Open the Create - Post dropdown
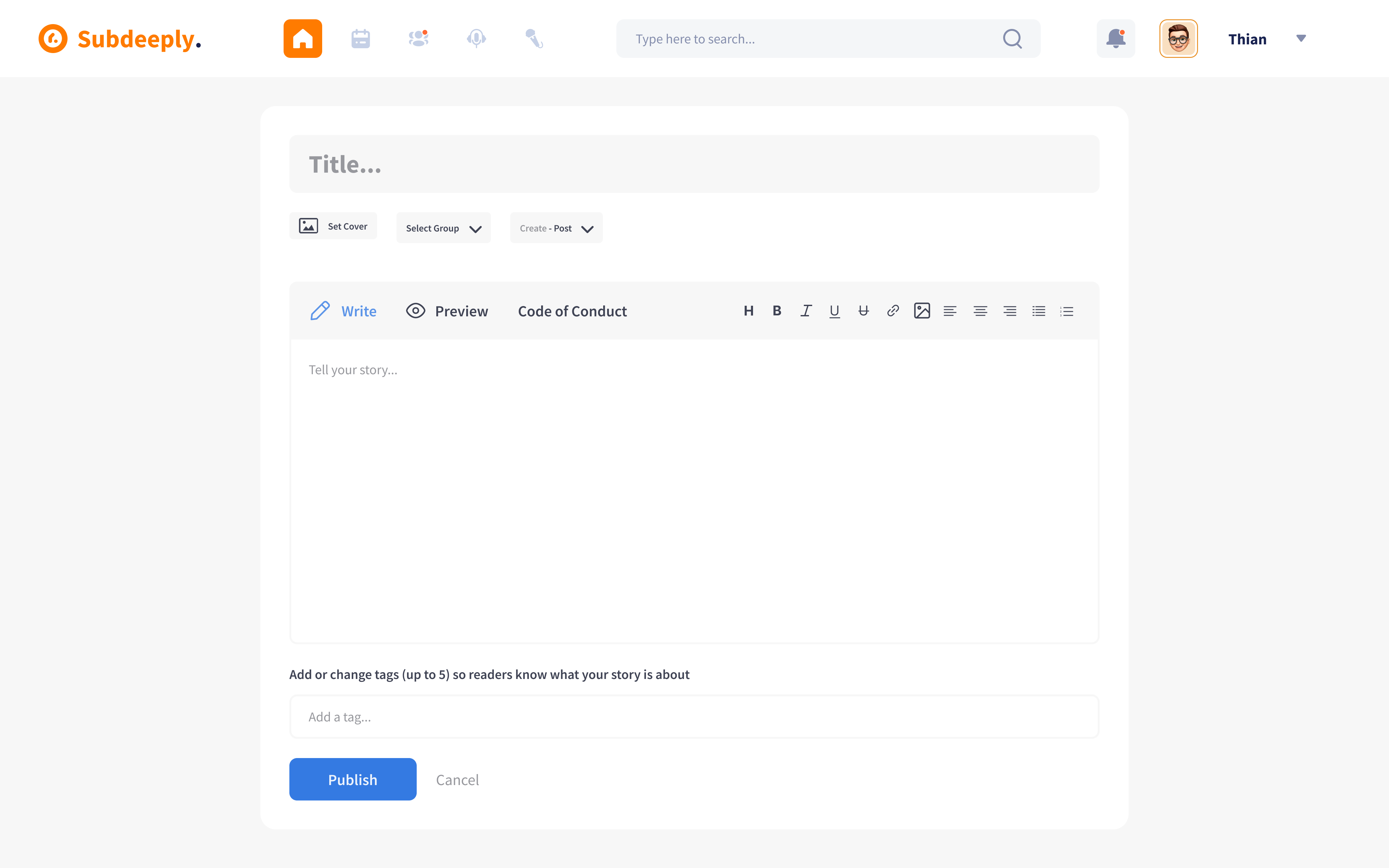Viewport: 1389px width, 868px height. (x=556, y=228)
